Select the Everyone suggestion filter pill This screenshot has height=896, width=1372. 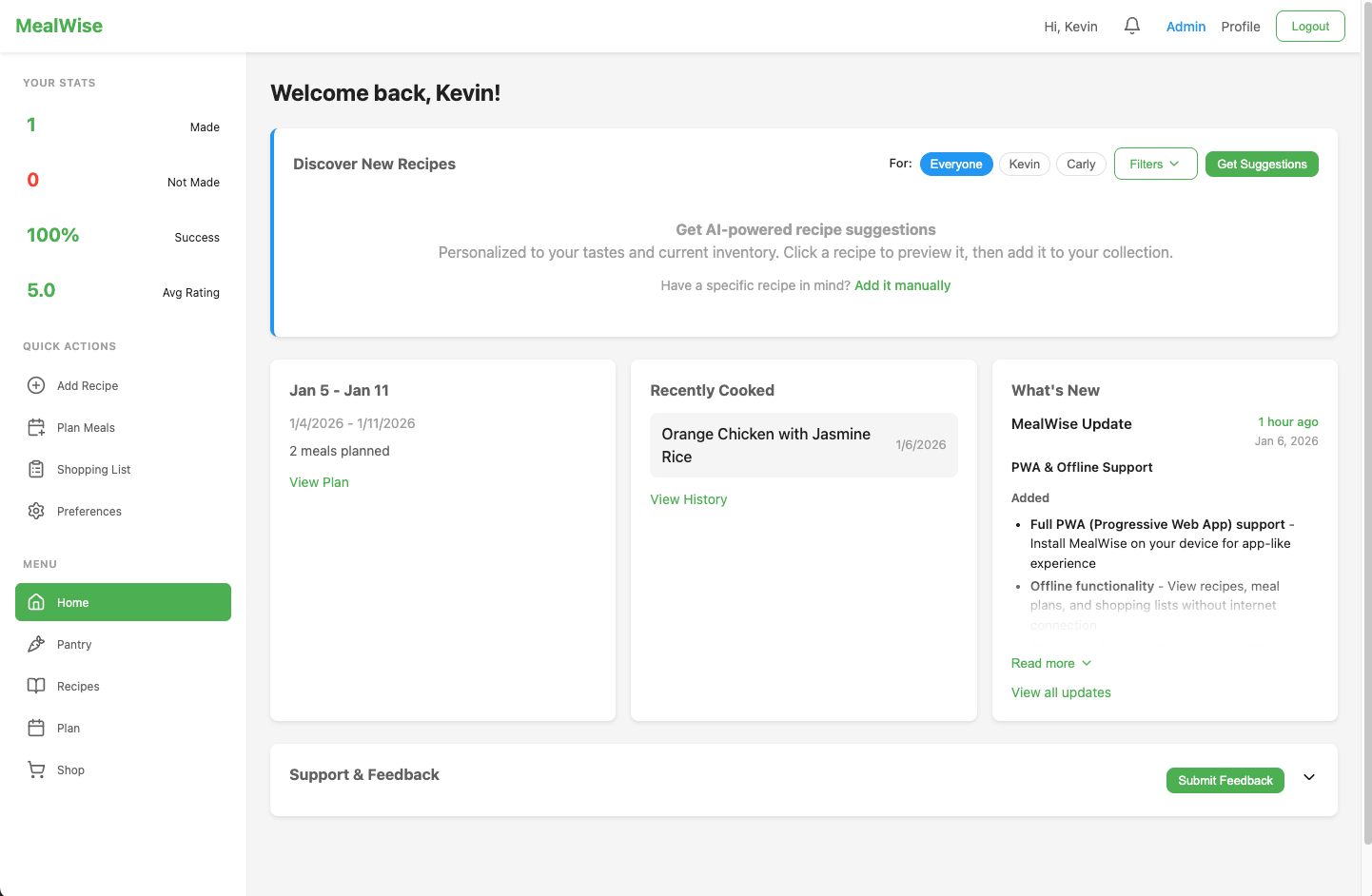(955, 164)
